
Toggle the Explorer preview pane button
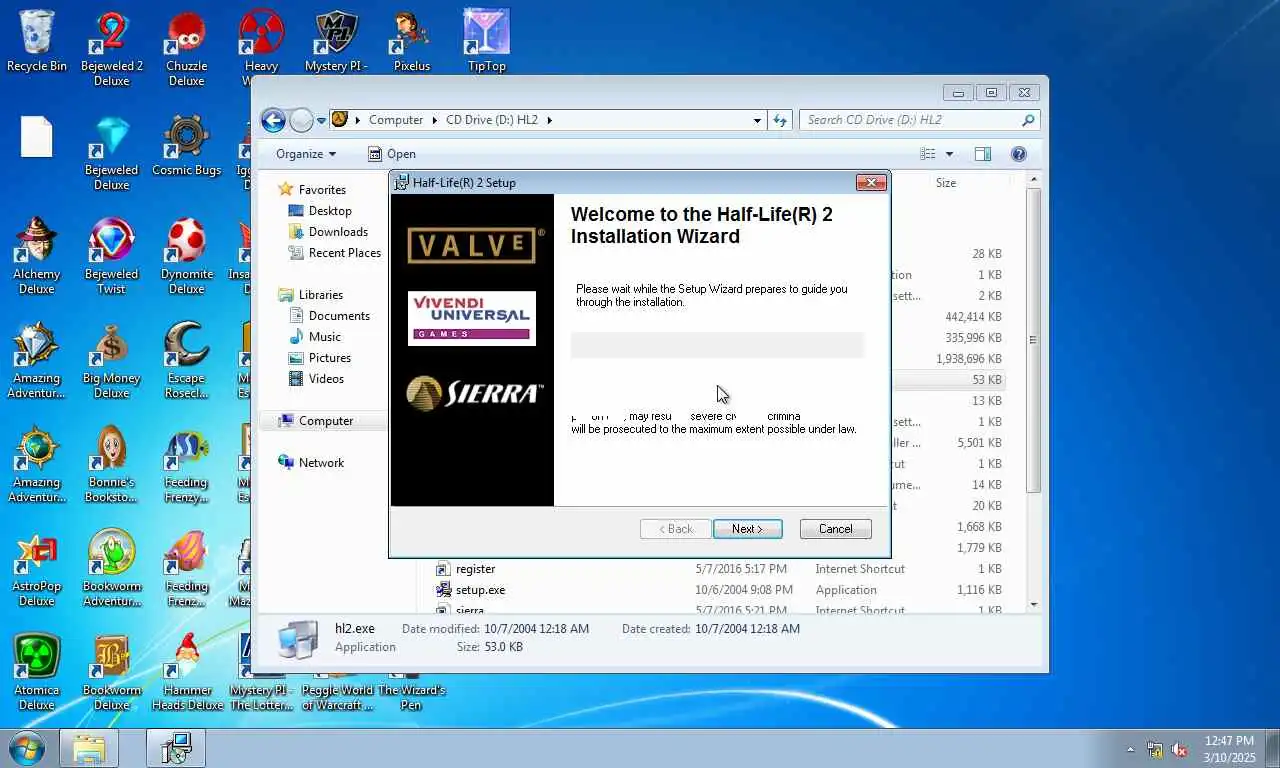coord(983,154)
